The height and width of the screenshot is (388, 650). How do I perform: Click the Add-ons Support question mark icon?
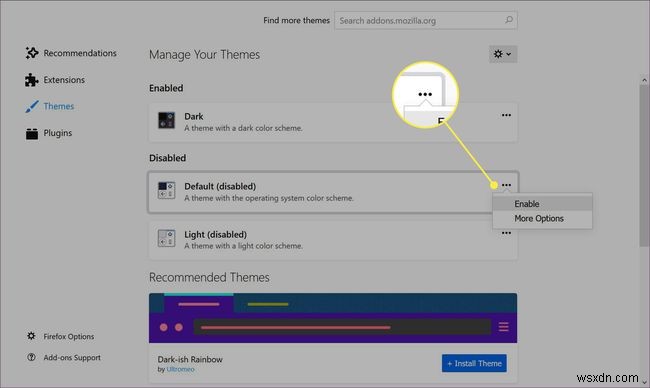click(31, 357)
